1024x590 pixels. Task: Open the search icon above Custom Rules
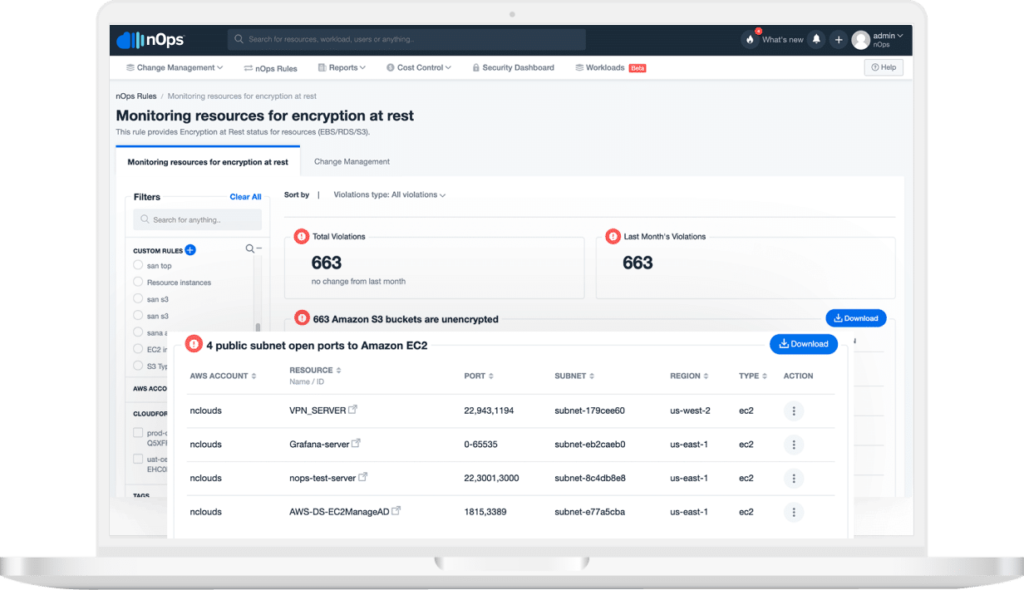pyautogui.click(x=250, y=248)
